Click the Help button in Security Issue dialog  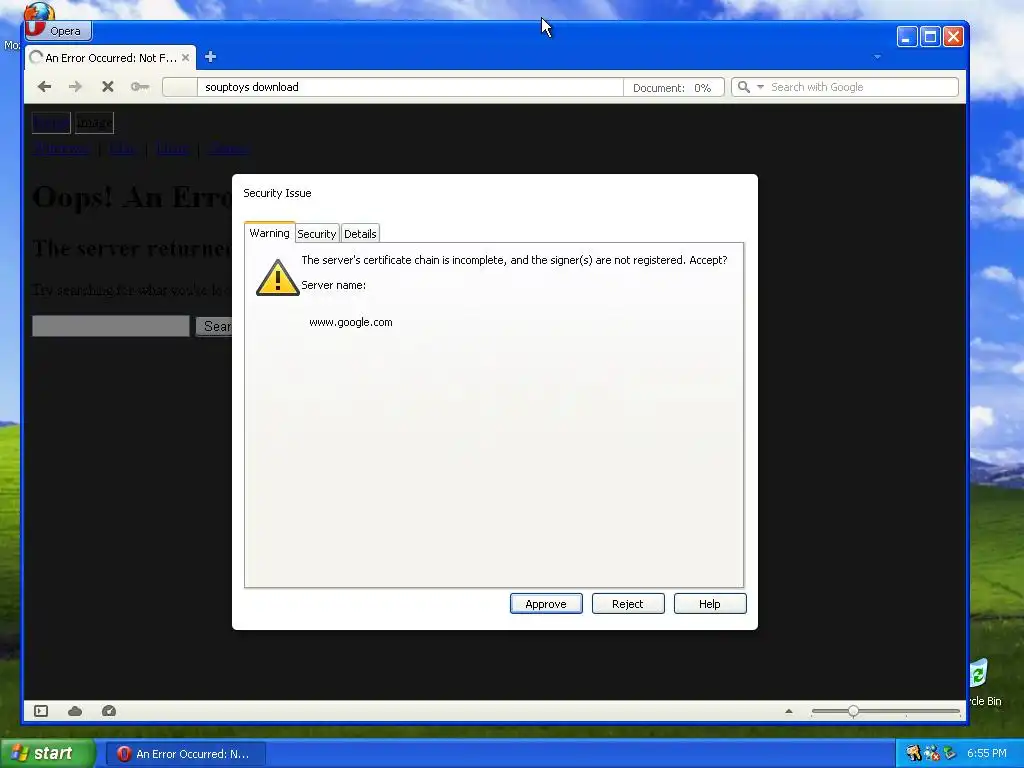tap(709, 604)
